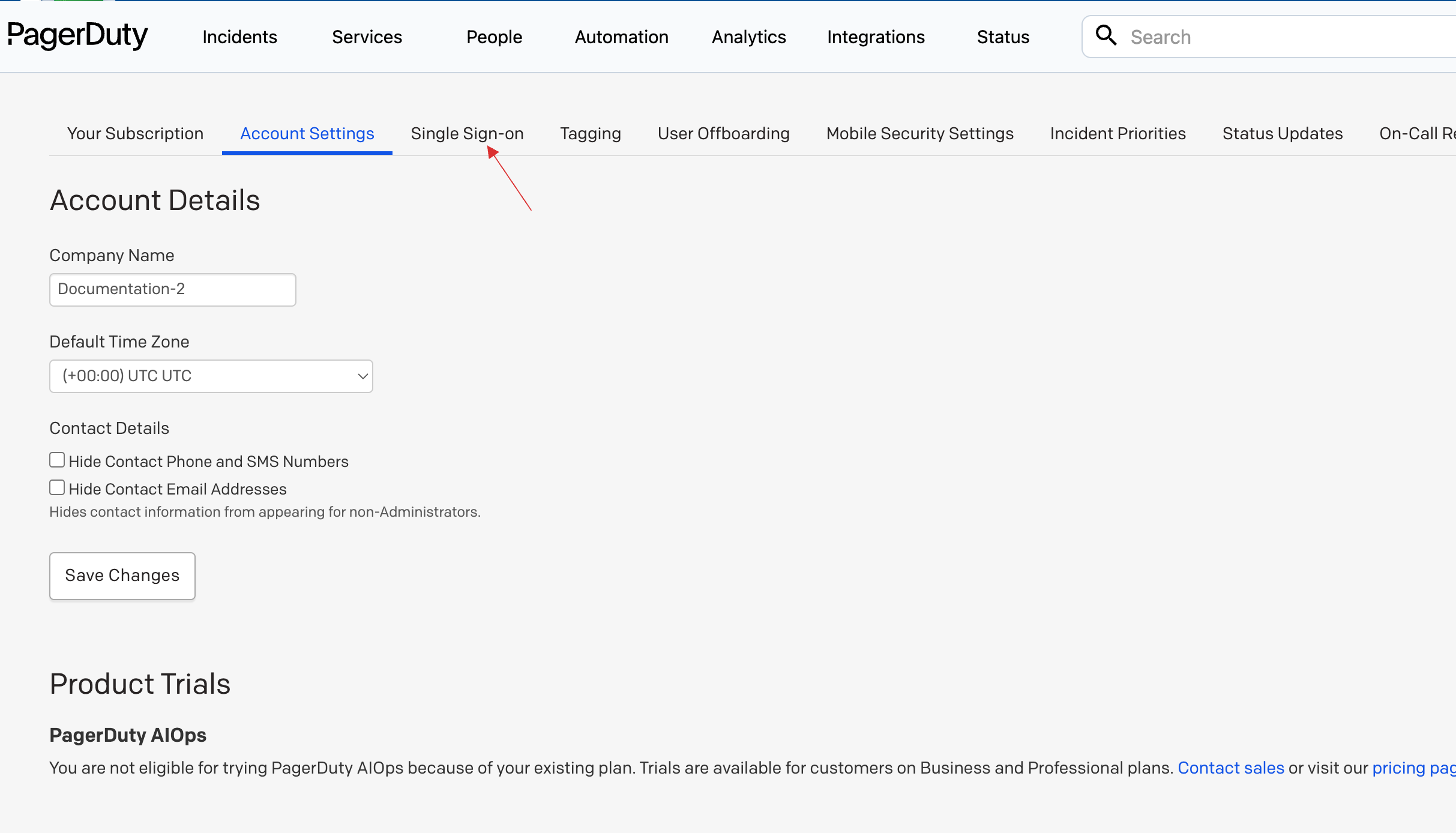Open the Tagging tab
Screen dimensions: 1456x833
coord(591,133)
